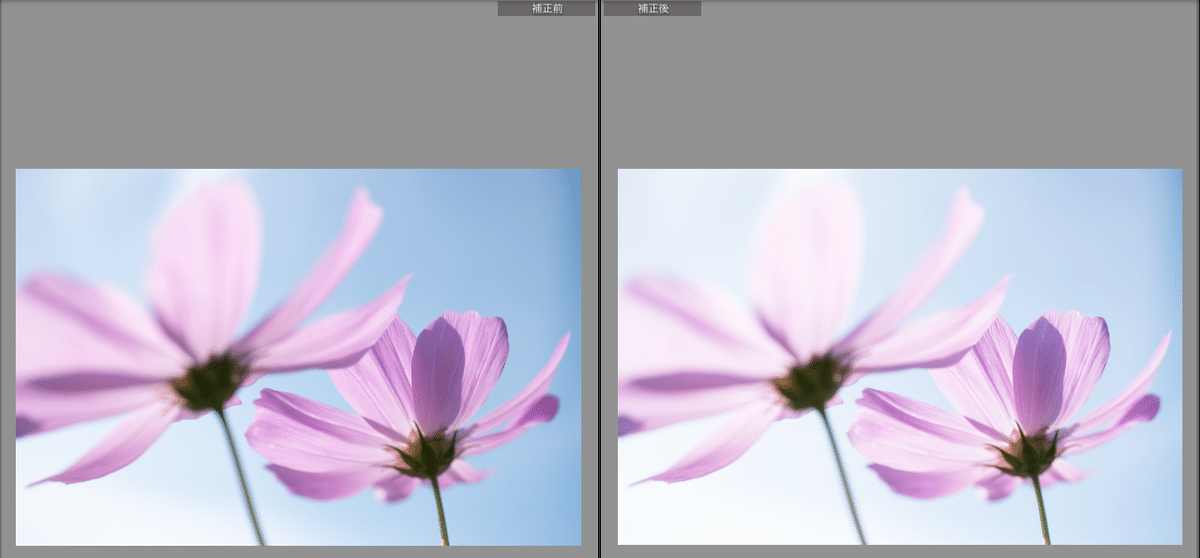Viewport: 1200px width, 558px height.
Task: Click the 補正後 (After) label
Action: 652,8
